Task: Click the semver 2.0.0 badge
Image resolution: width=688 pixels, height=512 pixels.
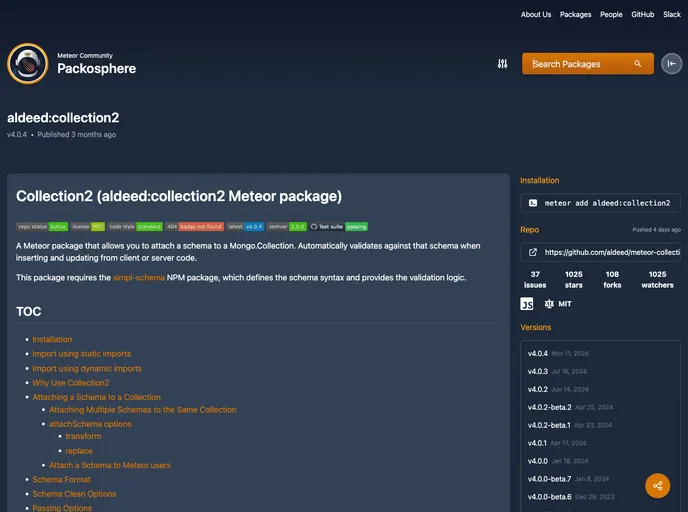Action: 287,226
